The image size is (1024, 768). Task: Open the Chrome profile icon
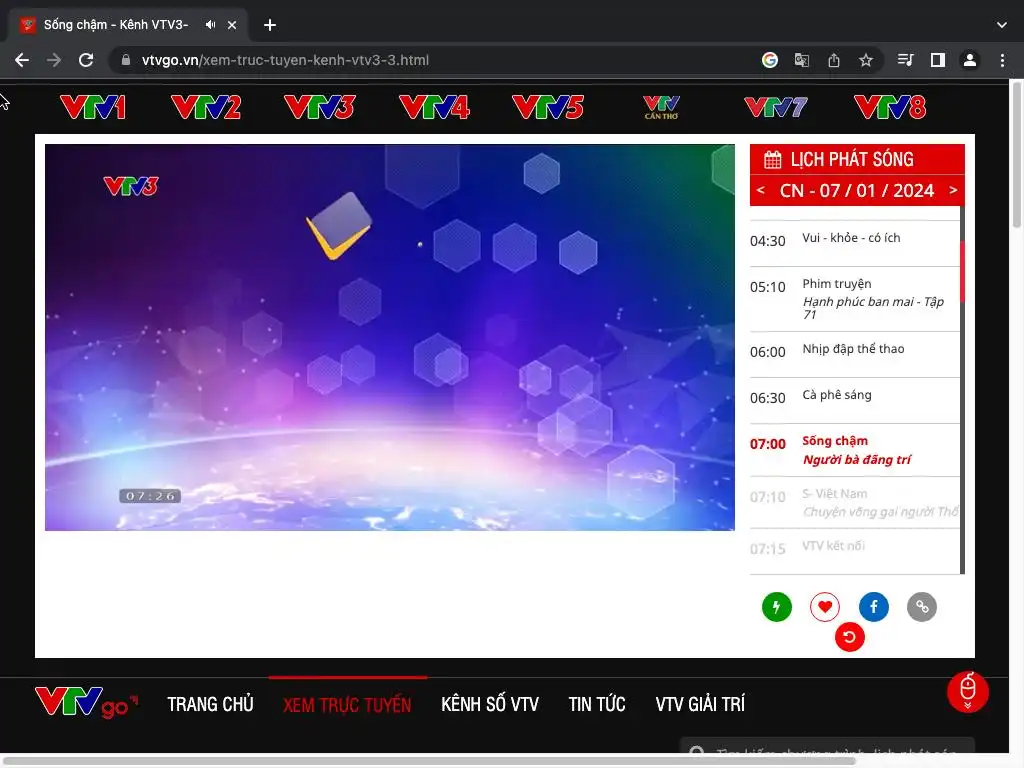click(970, 60)
